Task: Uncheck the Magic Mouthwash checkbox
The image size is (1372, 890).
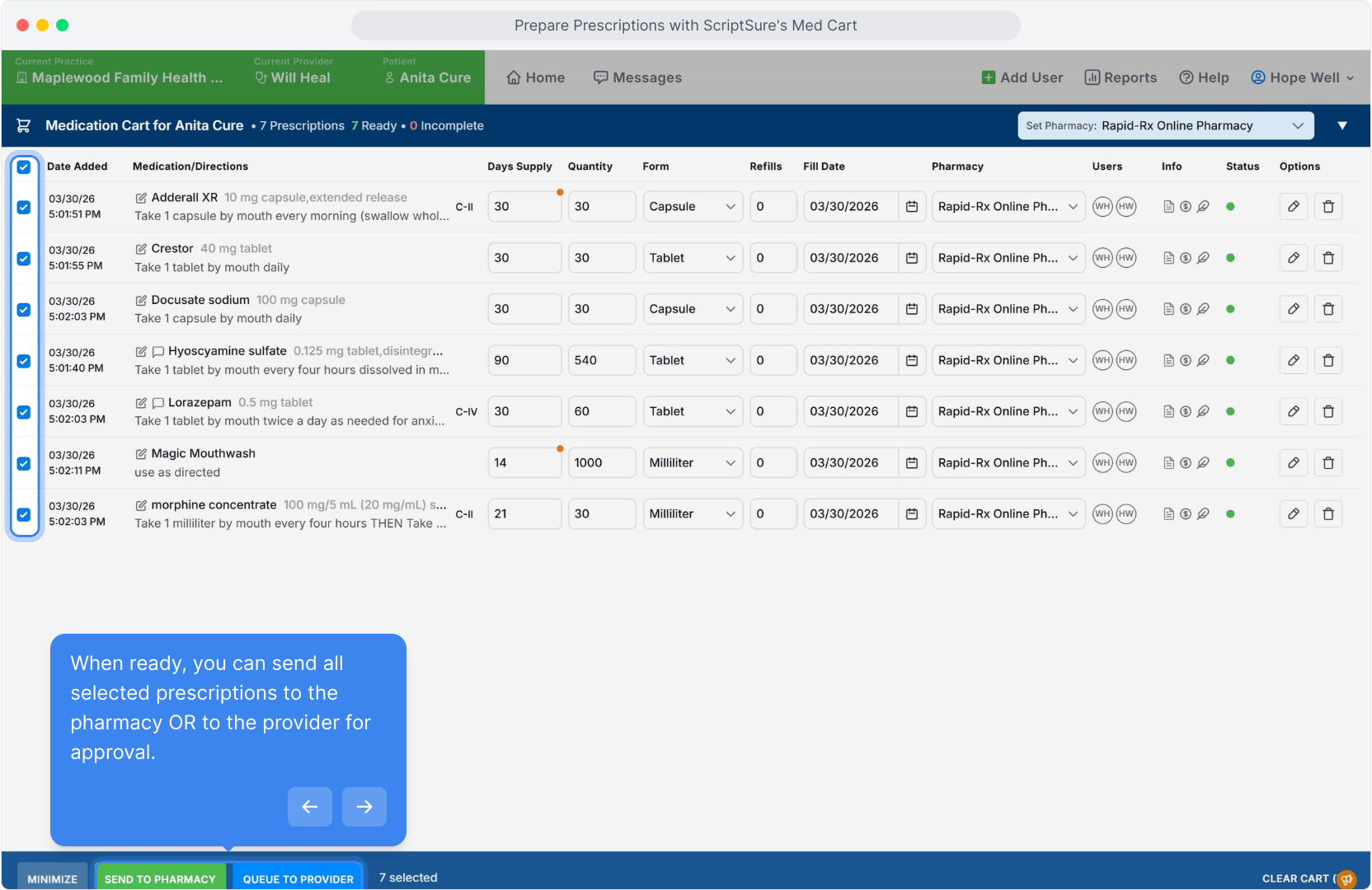Action: point(24,463)
